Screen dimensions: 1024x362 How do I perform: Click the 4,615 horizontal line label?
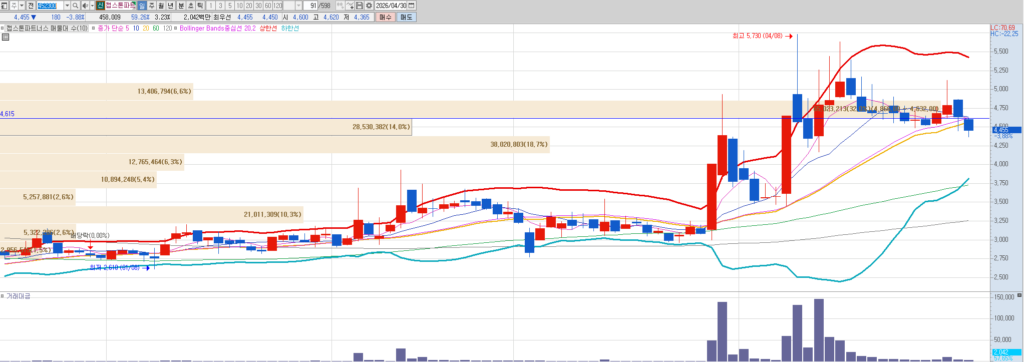8,114
